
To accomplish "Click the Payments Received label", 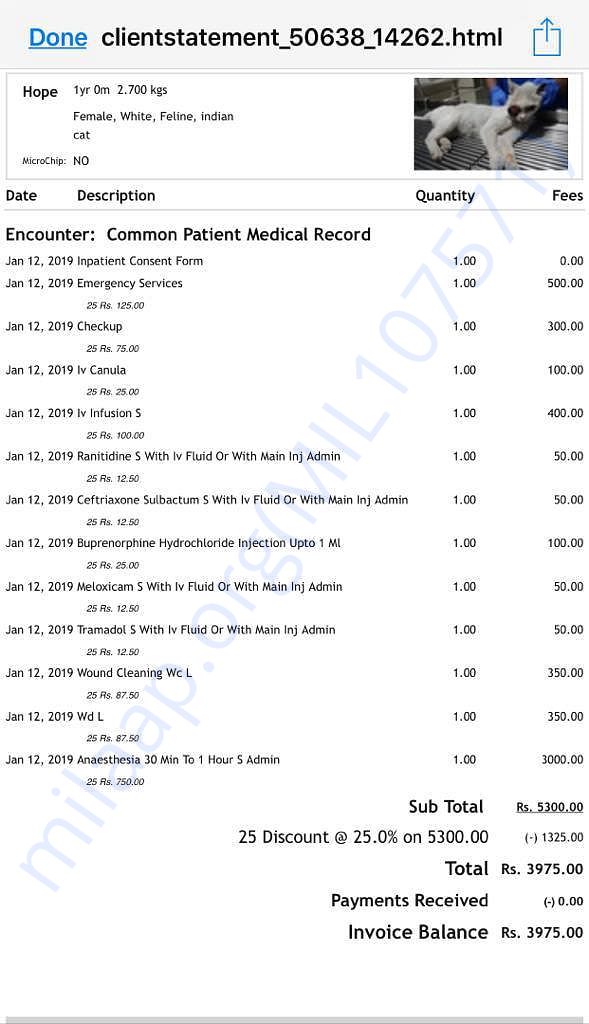I will (409, 901).
